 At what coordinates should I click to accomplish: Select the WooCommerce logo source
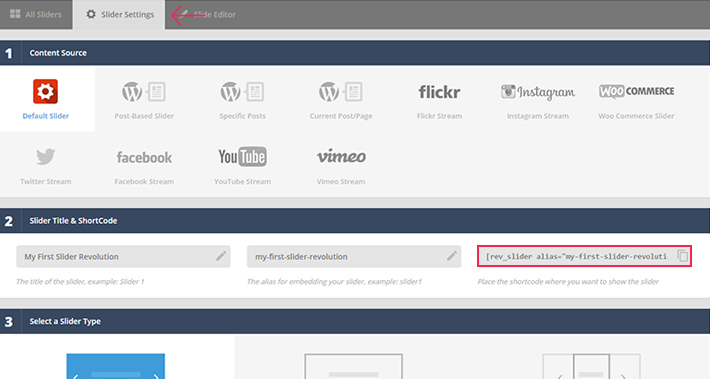(636, 91)
